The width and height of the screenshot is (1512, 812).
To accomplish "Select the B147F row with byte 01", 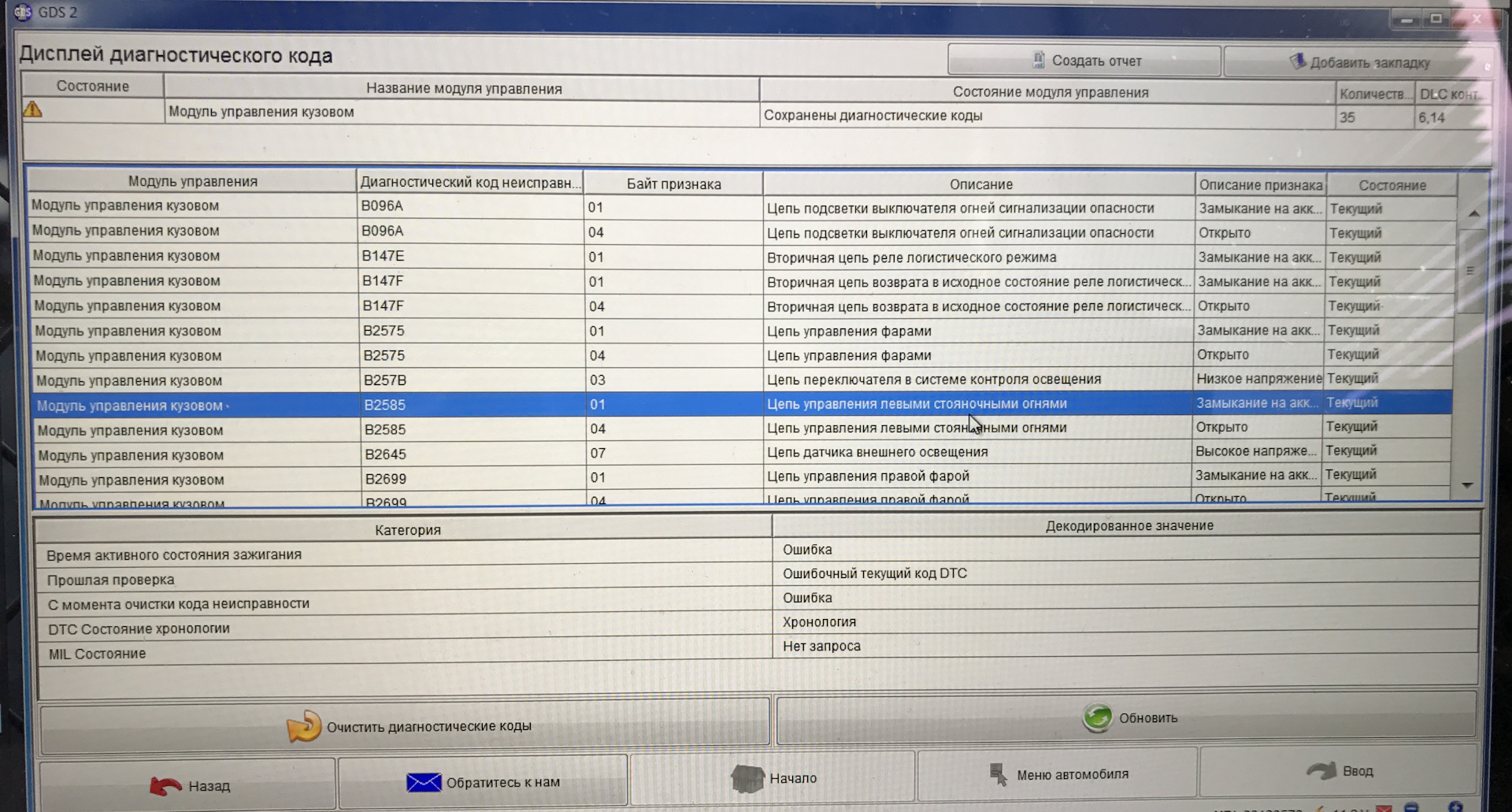I will click(743, 281).
